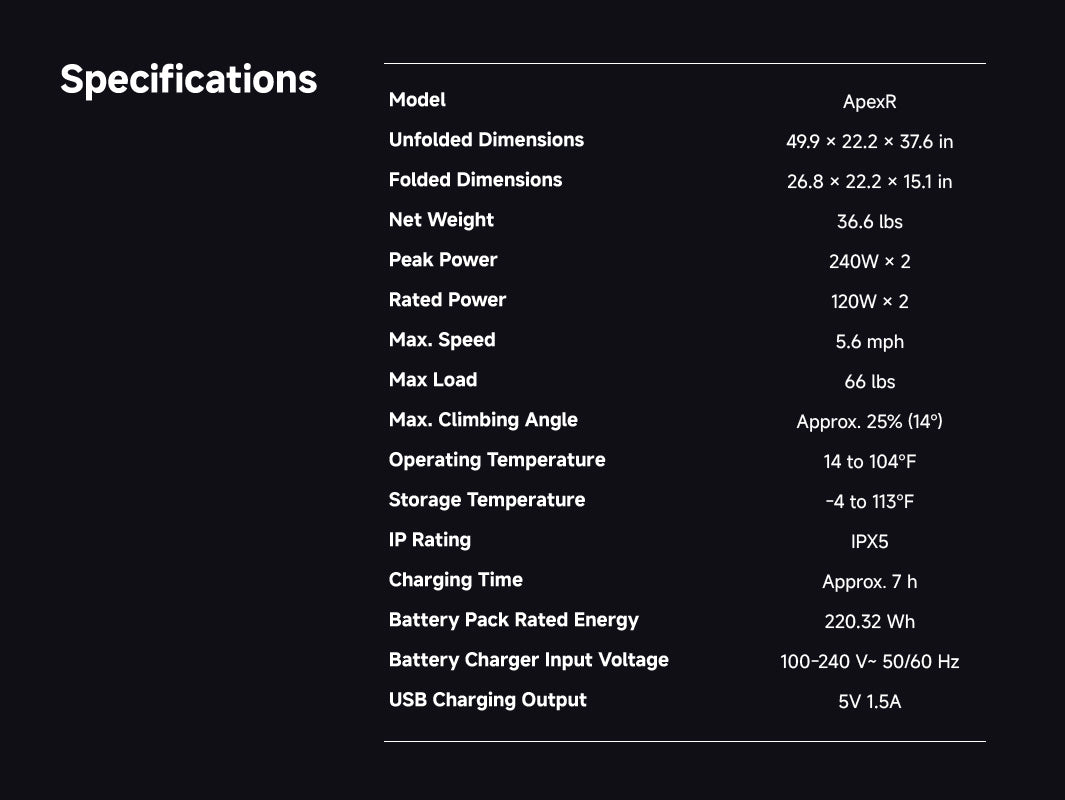Click the Peak Power label

tap(443, 260)
